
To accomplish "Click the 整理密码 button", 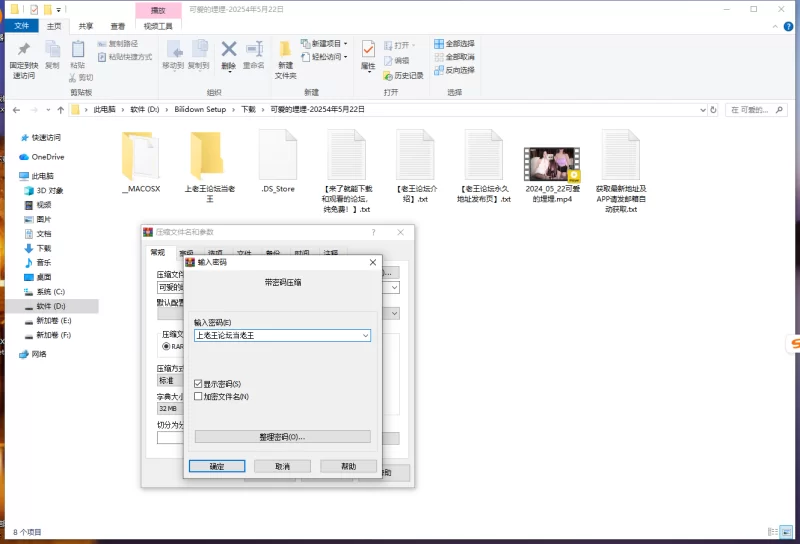I will 282,437.
